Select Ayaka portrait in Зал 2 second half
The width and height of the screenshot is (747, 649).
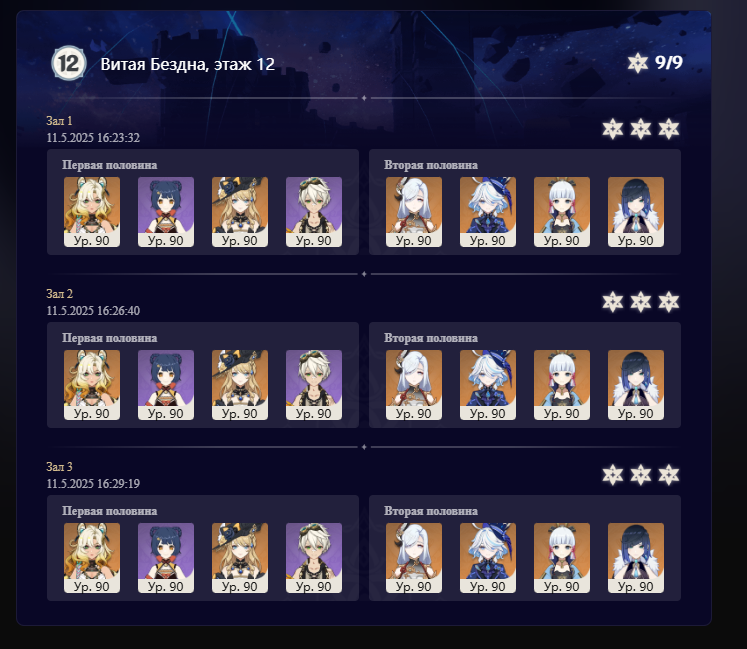tap(562, 385)
